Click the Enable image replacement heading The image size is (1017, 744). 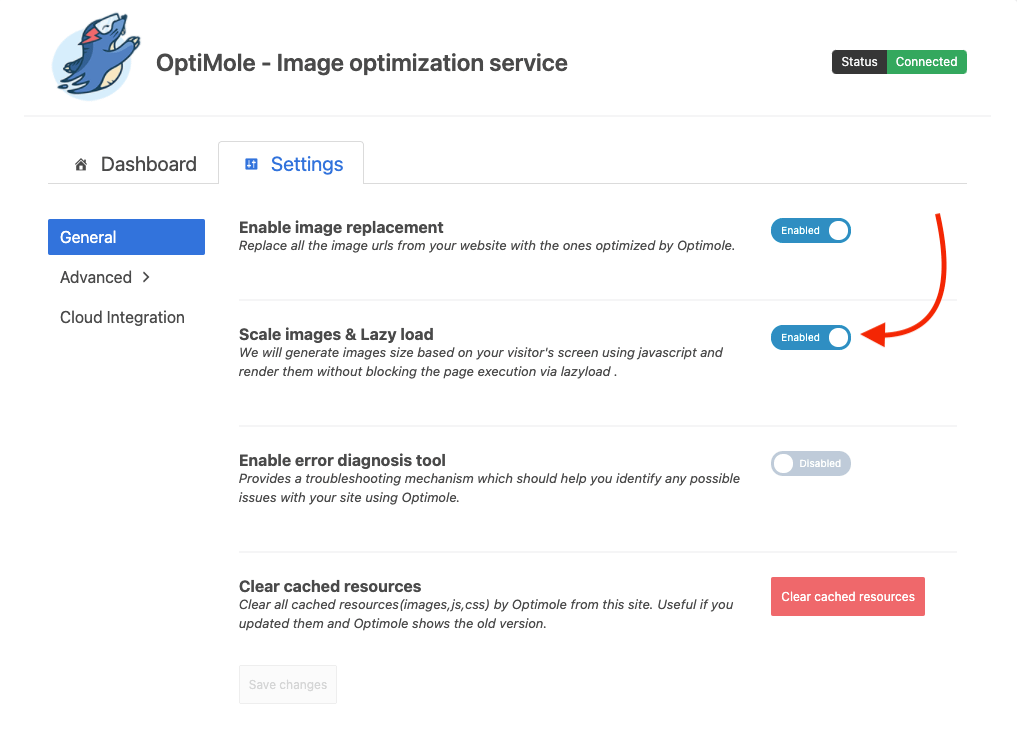point(341,228)
